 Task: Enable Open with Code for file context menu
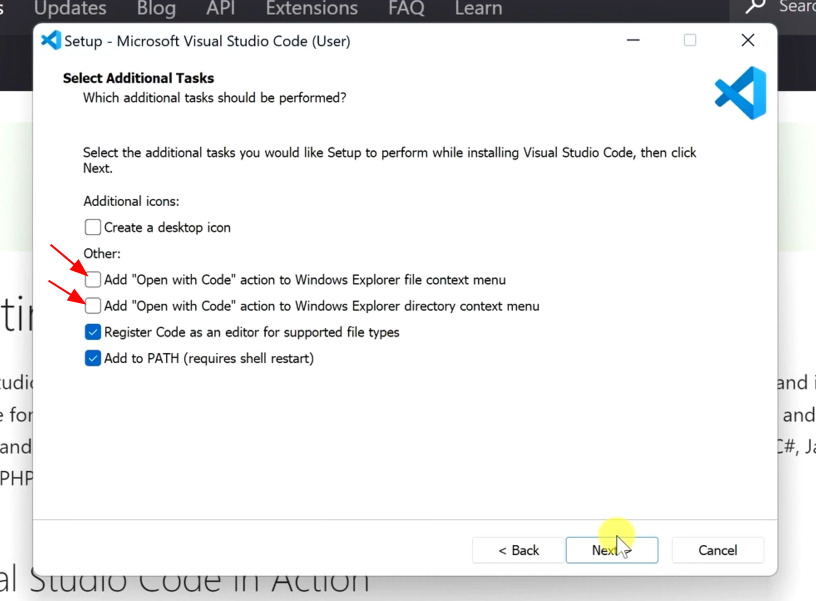(x=93, y=279)
